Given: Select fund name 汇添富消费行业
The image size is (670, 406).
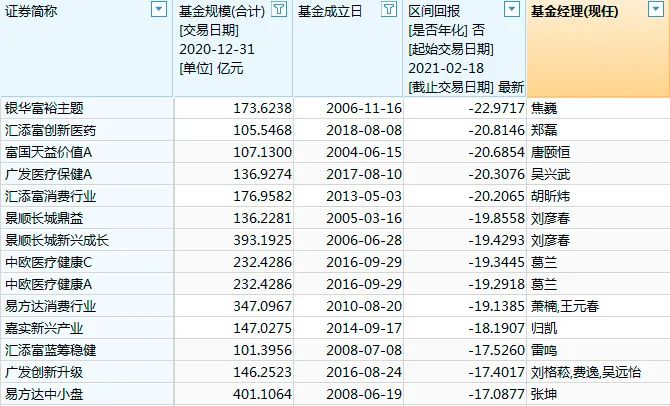Looking at the screenshot, I should [x=50, y=196].
